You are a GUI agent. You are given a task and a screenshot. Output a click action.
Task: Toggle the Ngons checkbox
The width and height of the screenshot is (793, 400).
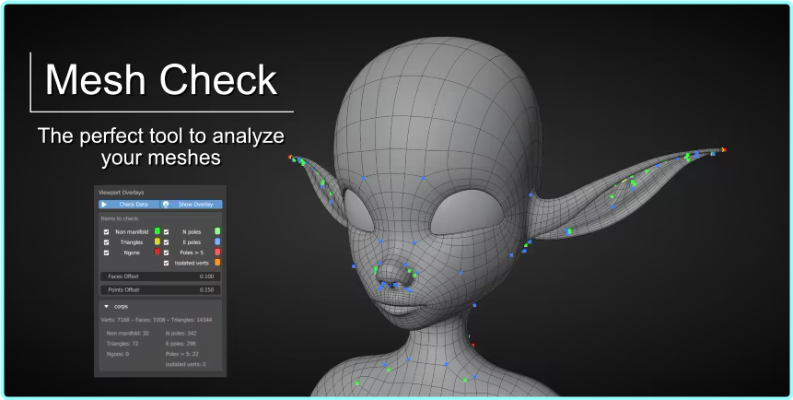click(106, 252)
